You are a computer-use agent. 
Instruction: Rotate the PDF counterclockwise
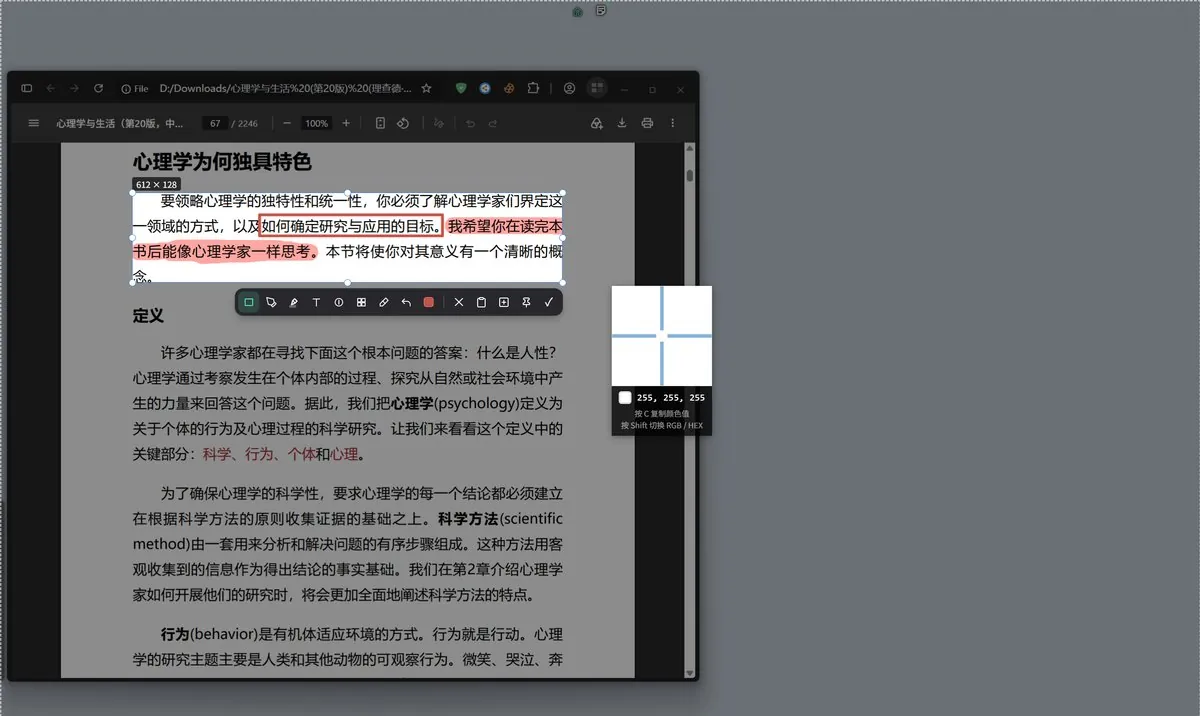pyautogui.click(x=403, y=123)
